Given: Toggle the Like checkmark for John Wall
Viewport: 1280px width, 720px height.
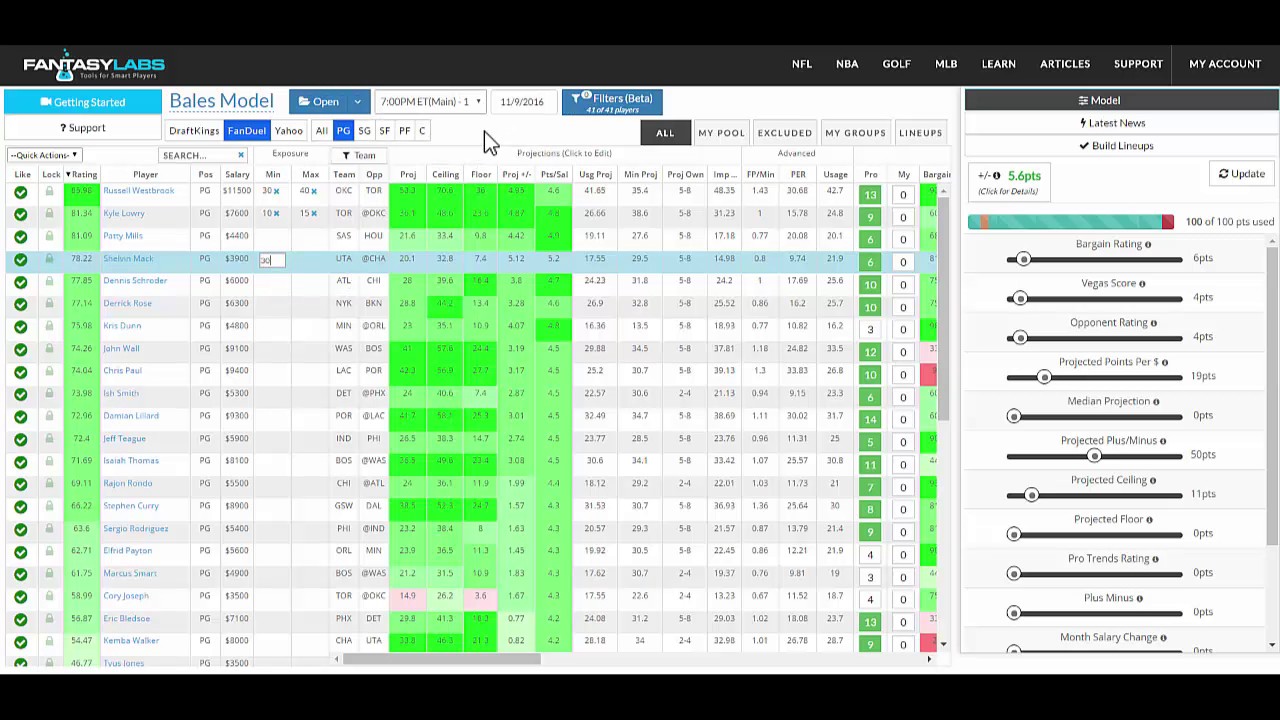Looking at the screenshot, I should pyautogui.click(x=21, y=349).
